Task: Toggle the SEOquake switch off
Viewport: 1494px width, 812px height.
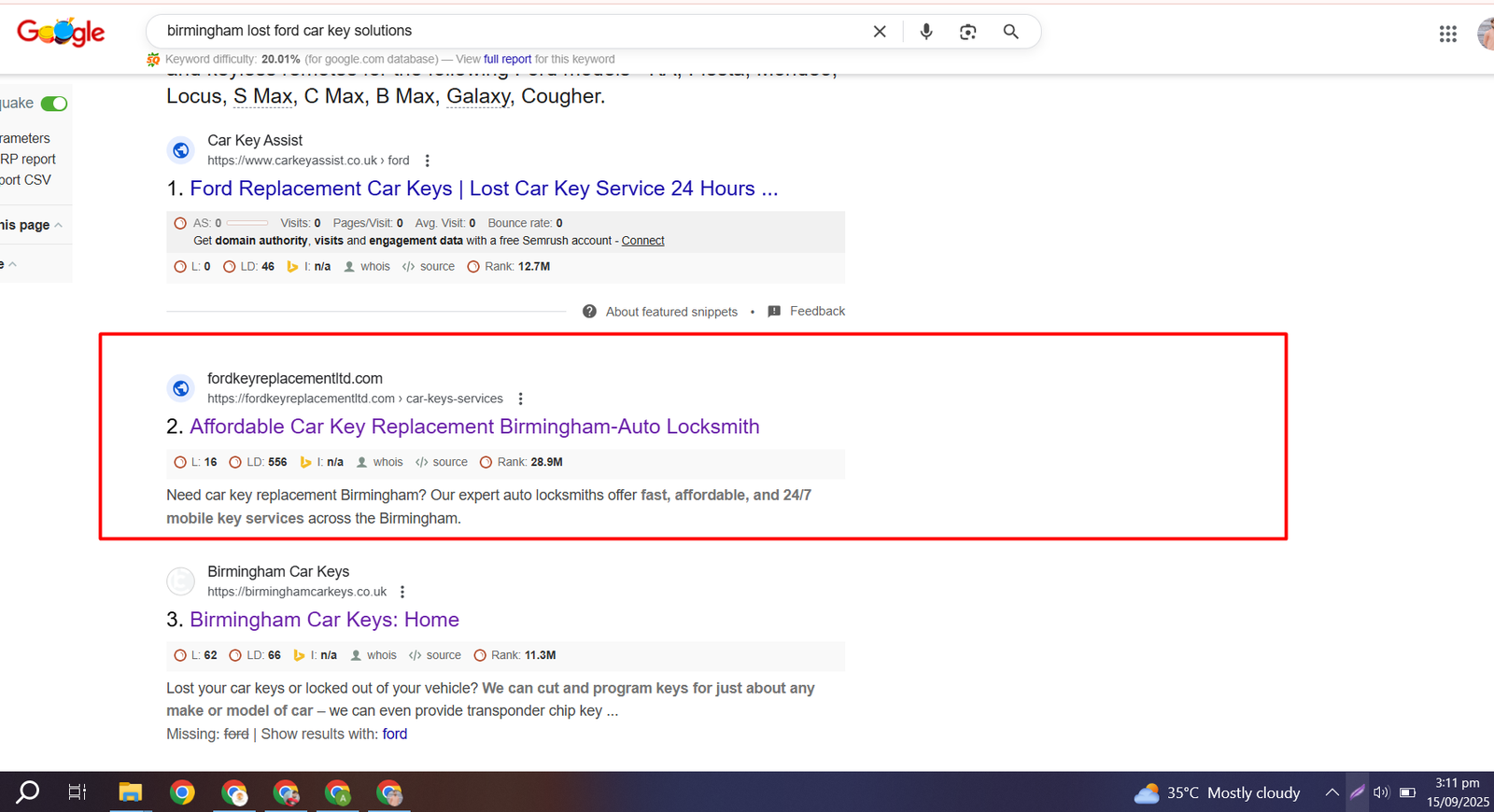Action: [54, 104]
